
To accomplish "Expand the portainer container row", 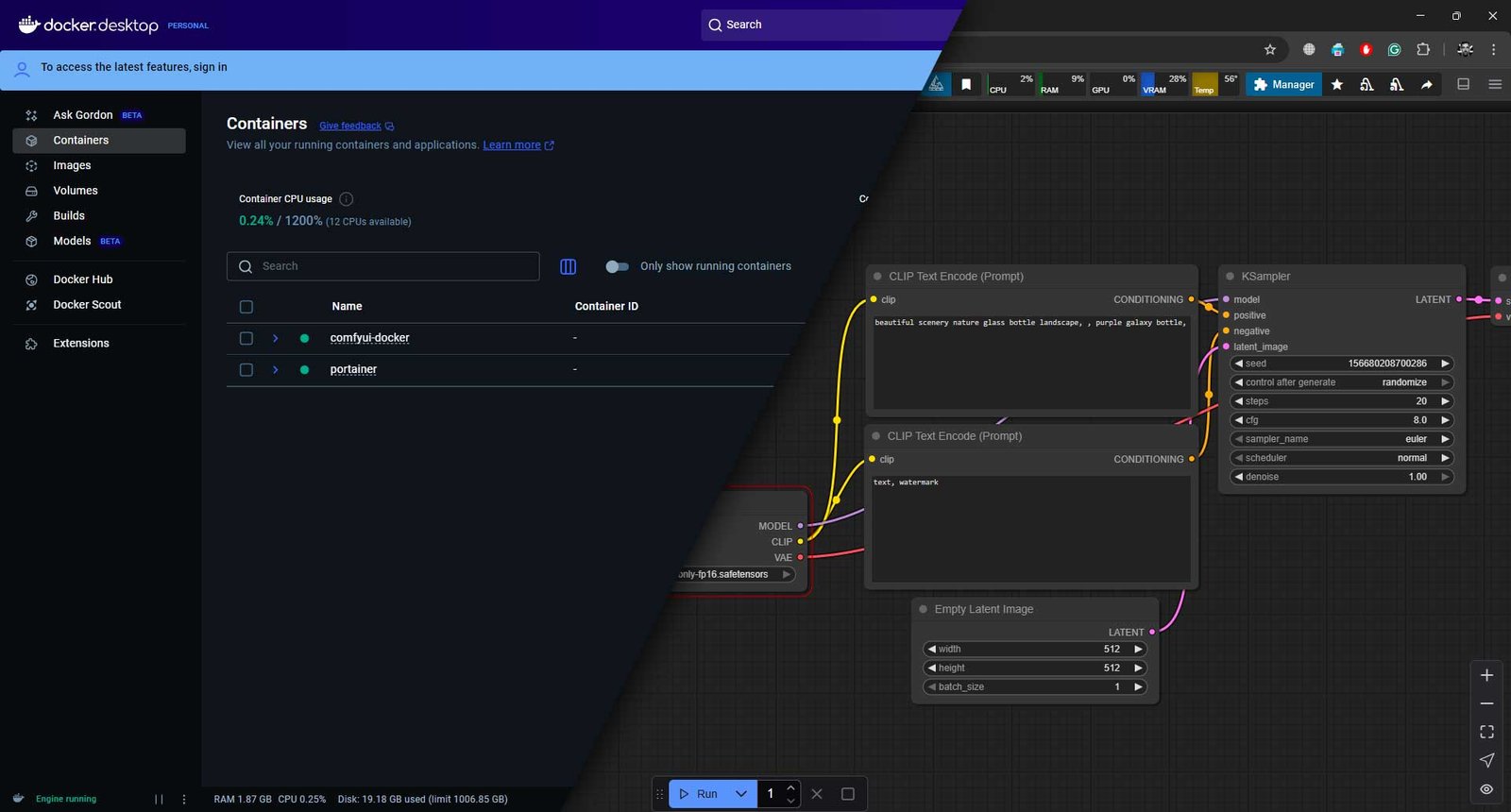I will 276,370.
